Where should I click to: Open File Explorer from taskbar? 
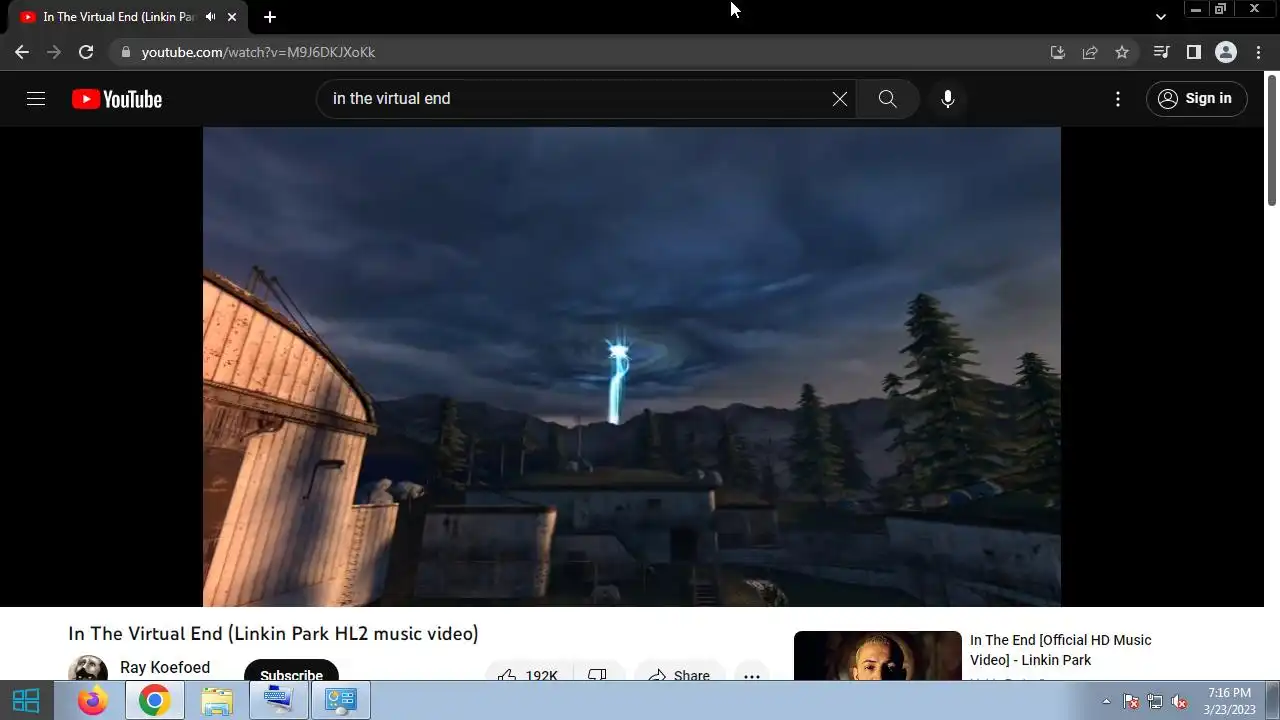point(217,701)
